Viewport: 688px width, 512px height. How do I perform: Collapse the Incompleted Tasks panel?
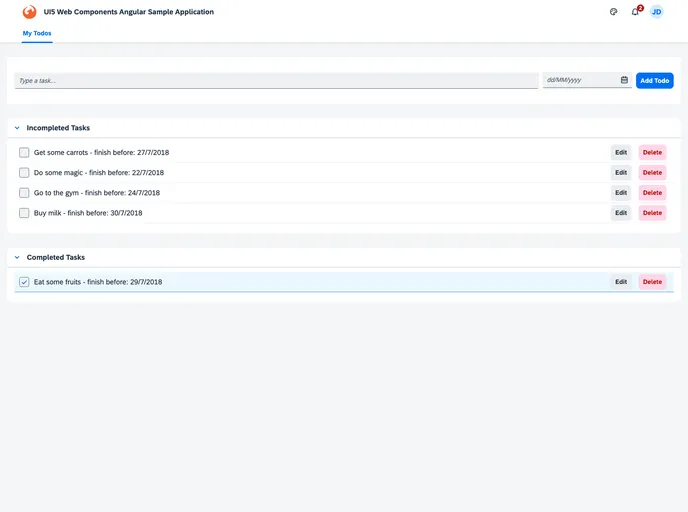(x=17, y=128)
